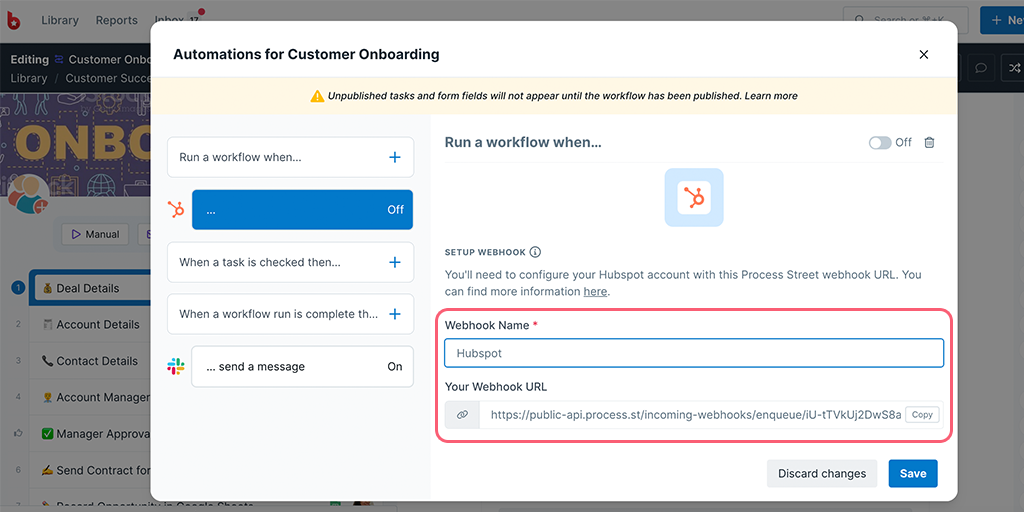Click the large HubSpot logo icon
Screen dimensions: 1024x512
[x=694, y=197]
